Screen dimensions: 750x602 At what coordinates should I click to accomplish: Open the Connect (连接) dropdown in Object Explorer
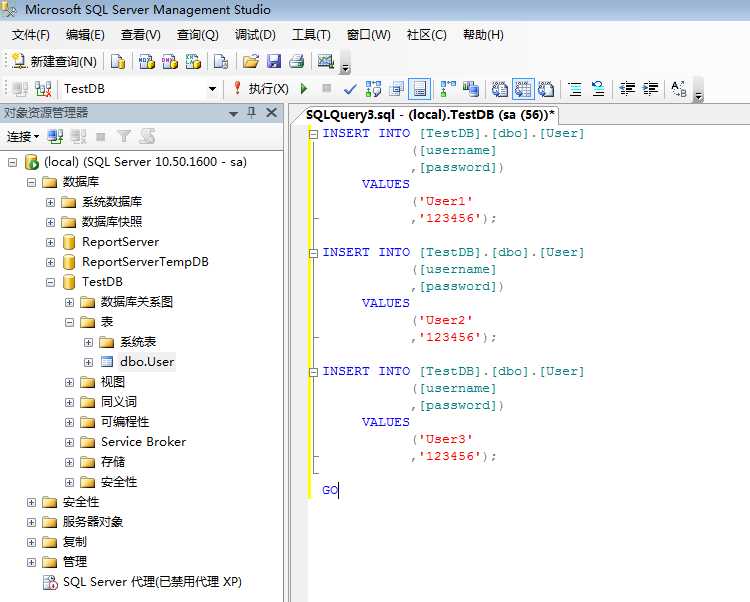(22, 137)
